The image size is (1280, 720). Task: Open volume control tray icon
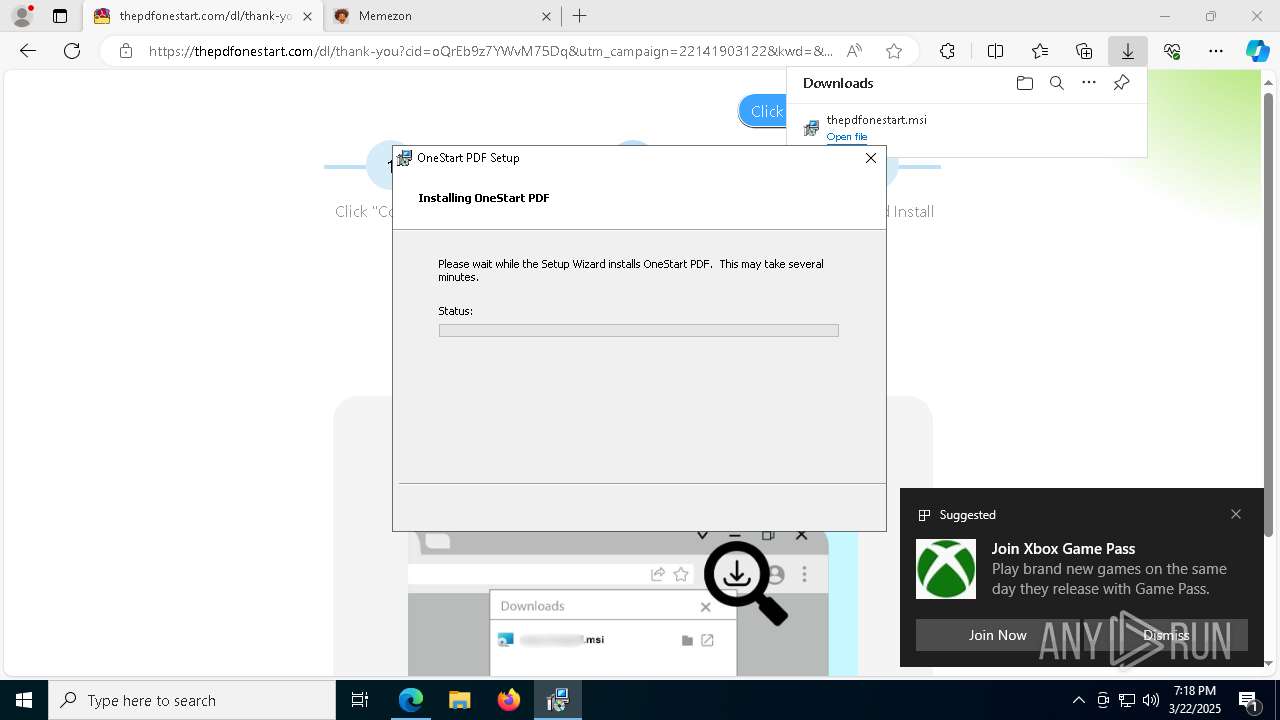click(x=1151, y=700)
